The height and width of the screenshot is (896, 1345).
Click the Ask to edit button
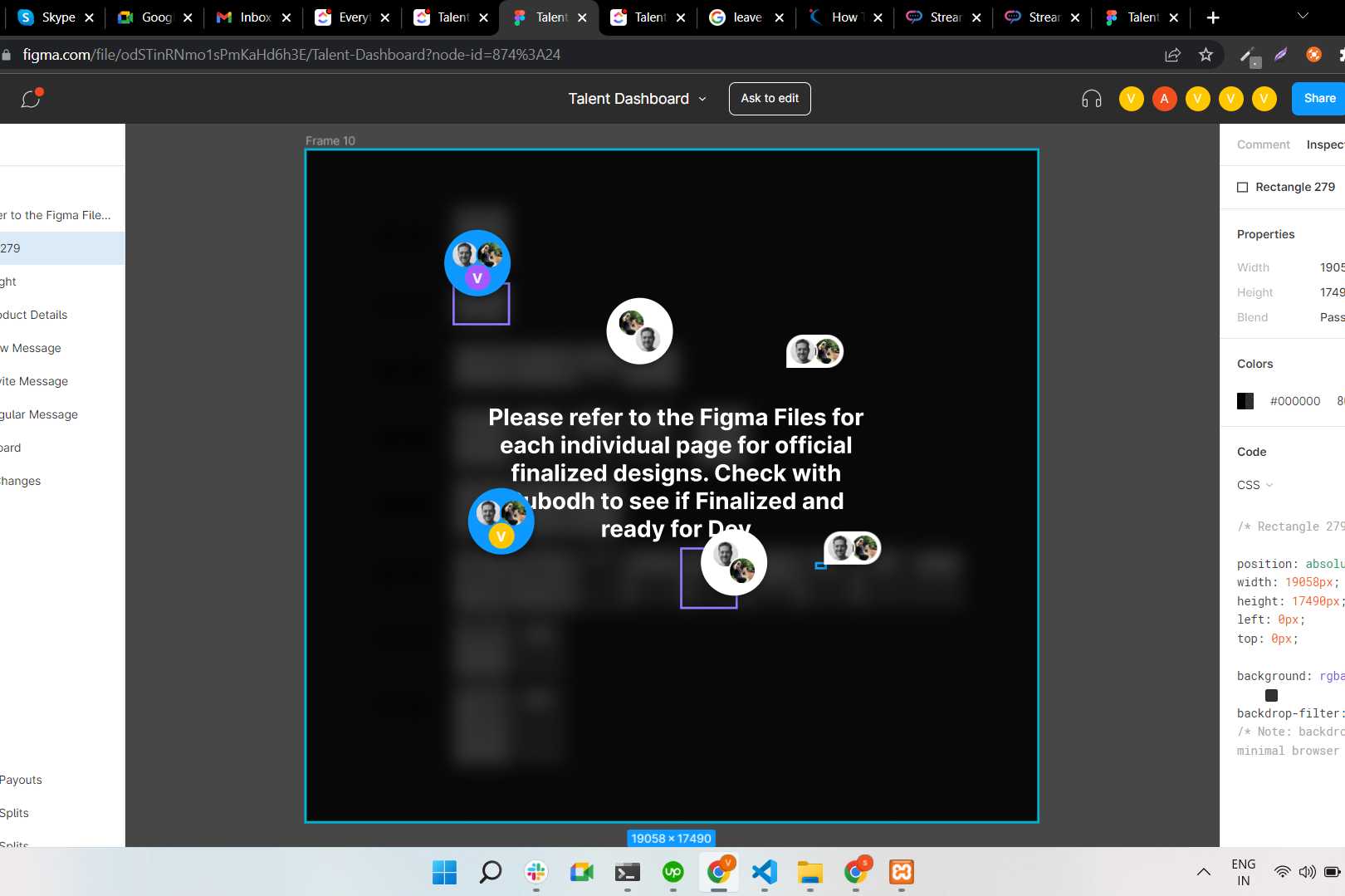click(x=770, y=99)
